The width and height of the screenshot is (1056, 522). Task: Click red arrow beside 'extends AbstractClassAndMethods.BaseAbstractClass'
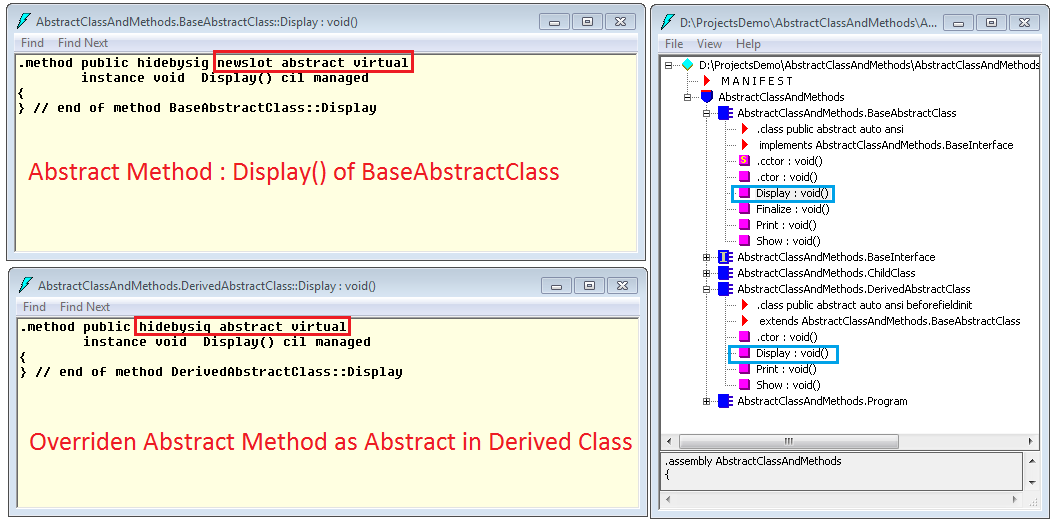[745, 321]
